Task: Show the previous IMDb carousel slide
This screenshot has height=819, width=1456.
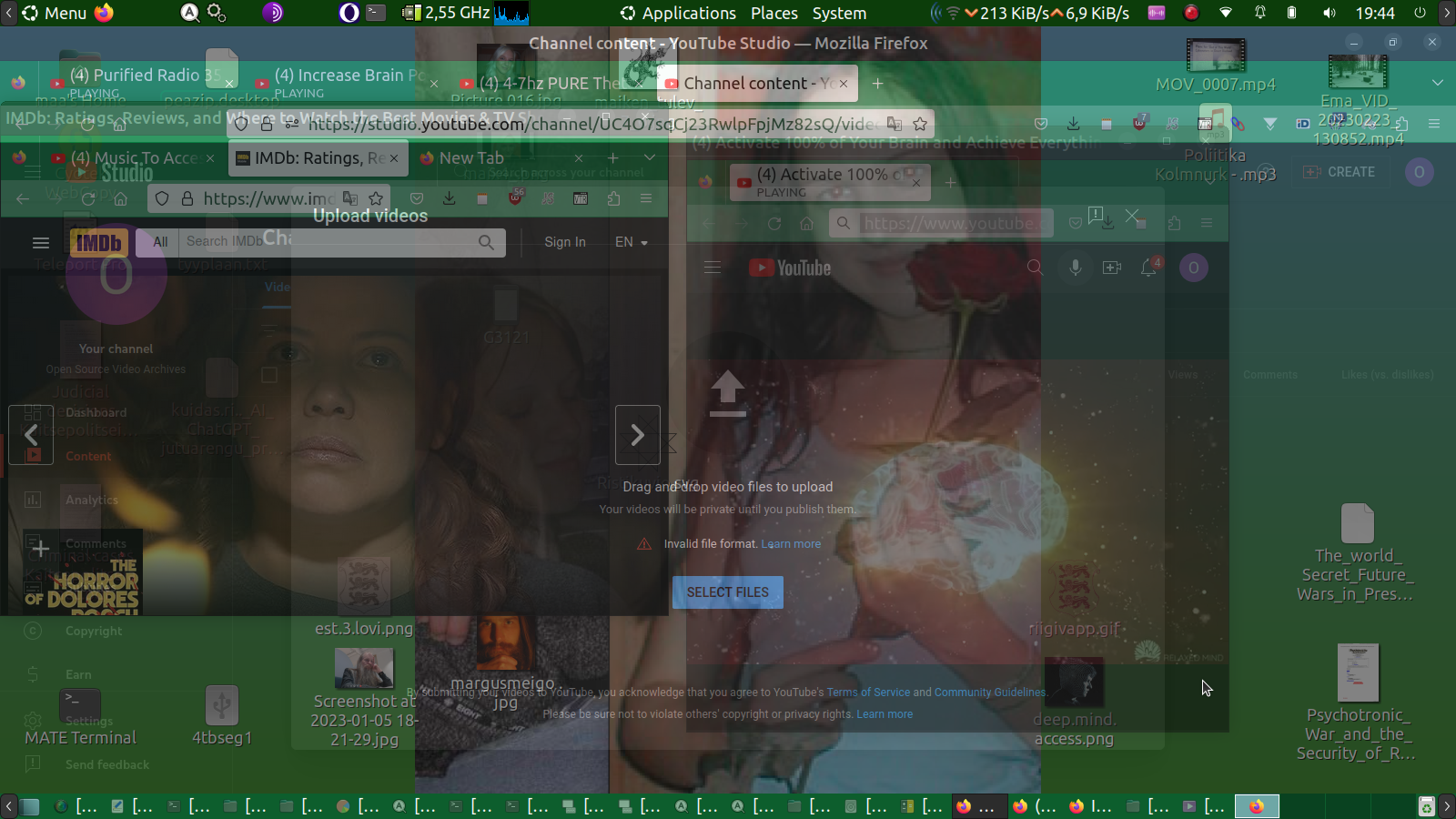Action: point(31,435)
